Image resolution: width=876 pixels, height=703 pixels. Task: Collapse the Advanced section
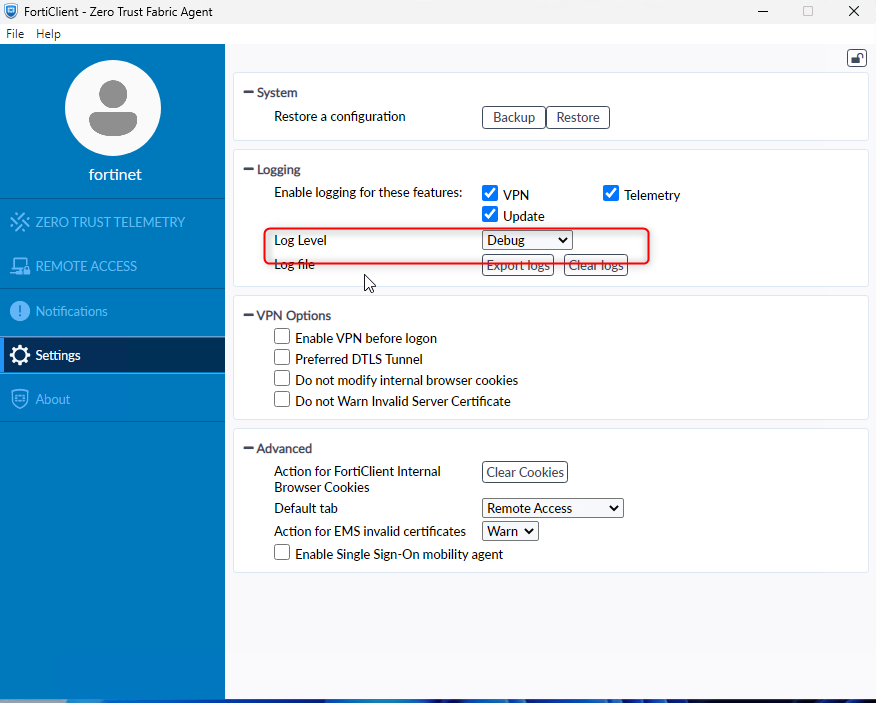click(249, 448)
